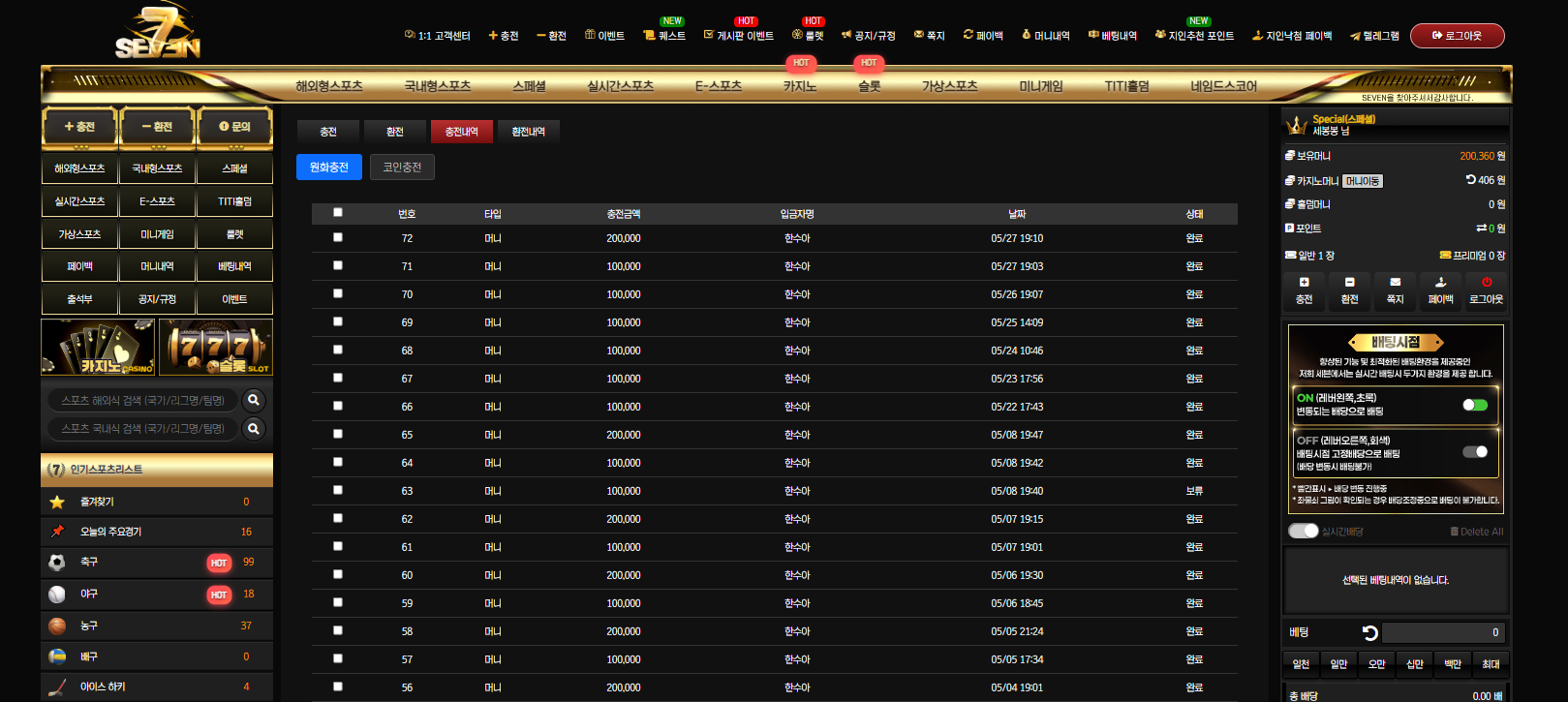This screenshot has width=1568, height=702.
Task: Click the red power logout icon in user panel
Action: 1486,282
